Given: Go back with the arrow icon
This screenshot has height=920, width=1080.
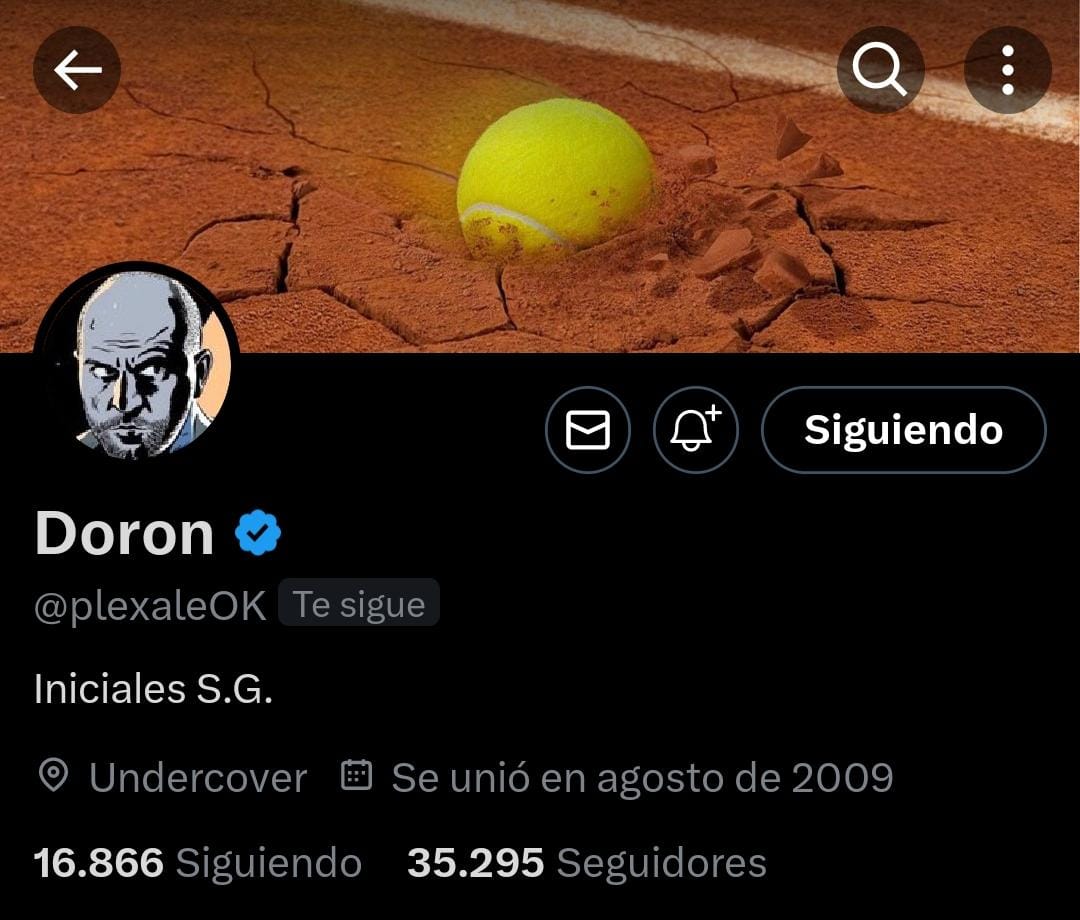Looking at the screenshot, I should pyautogui.click(x=77, y=70).
